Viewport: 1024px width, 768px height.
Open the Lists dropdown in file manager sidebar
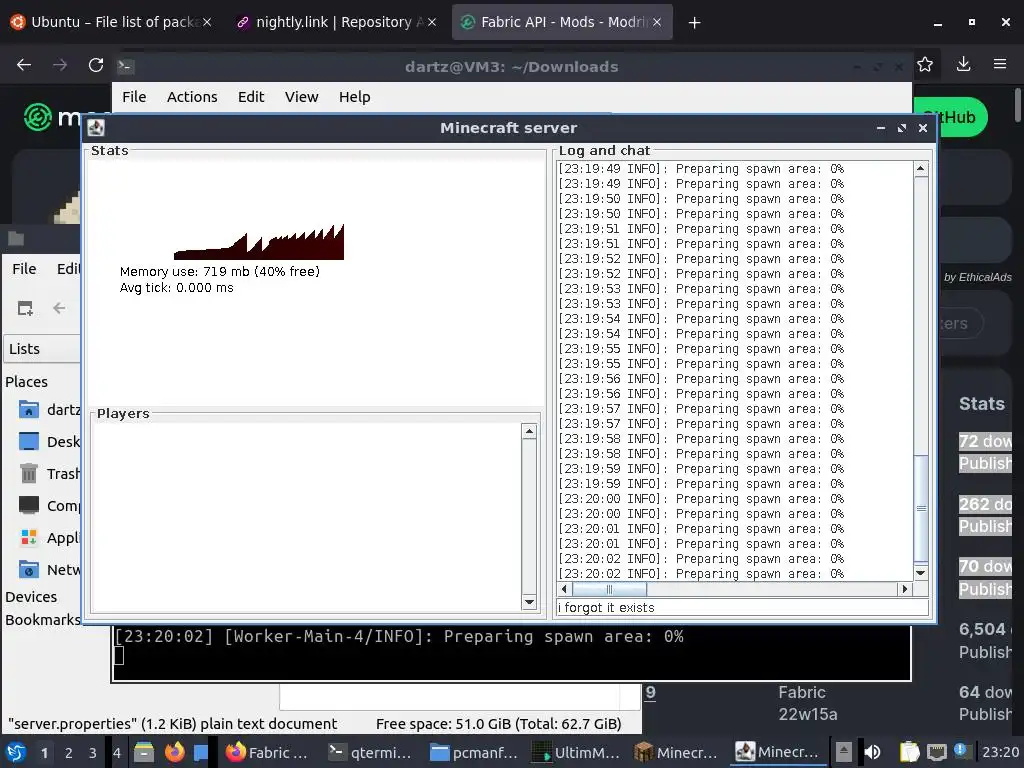[42, 349]
